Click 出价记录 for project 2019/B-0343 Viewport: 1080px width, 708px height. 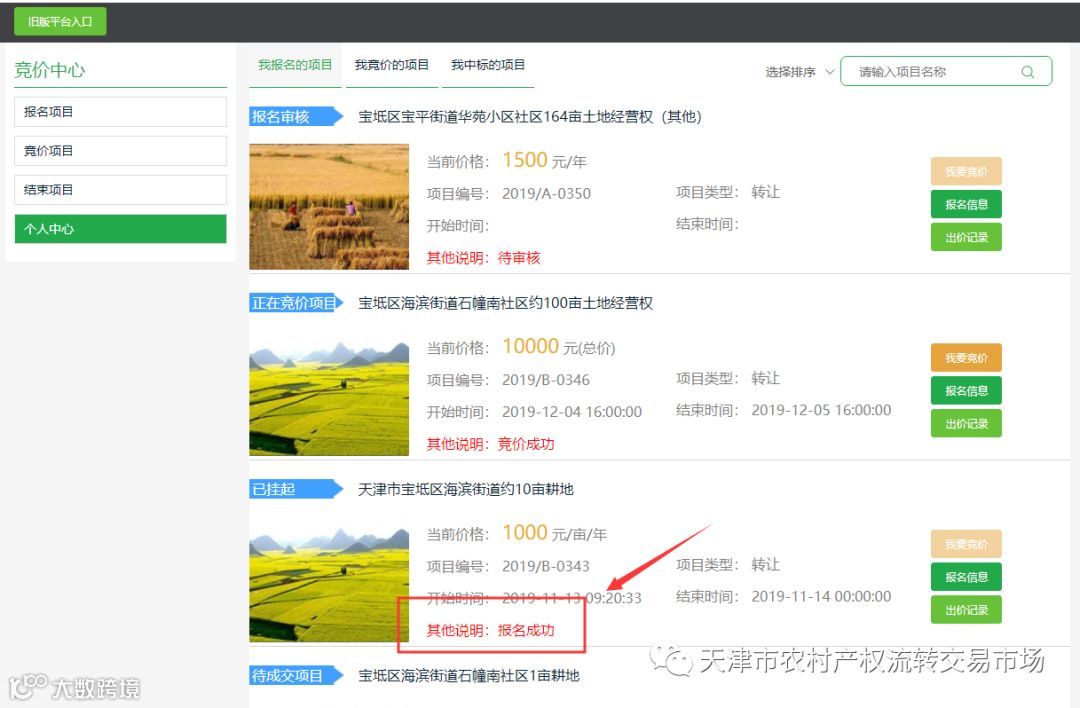[x=966, y=610]
